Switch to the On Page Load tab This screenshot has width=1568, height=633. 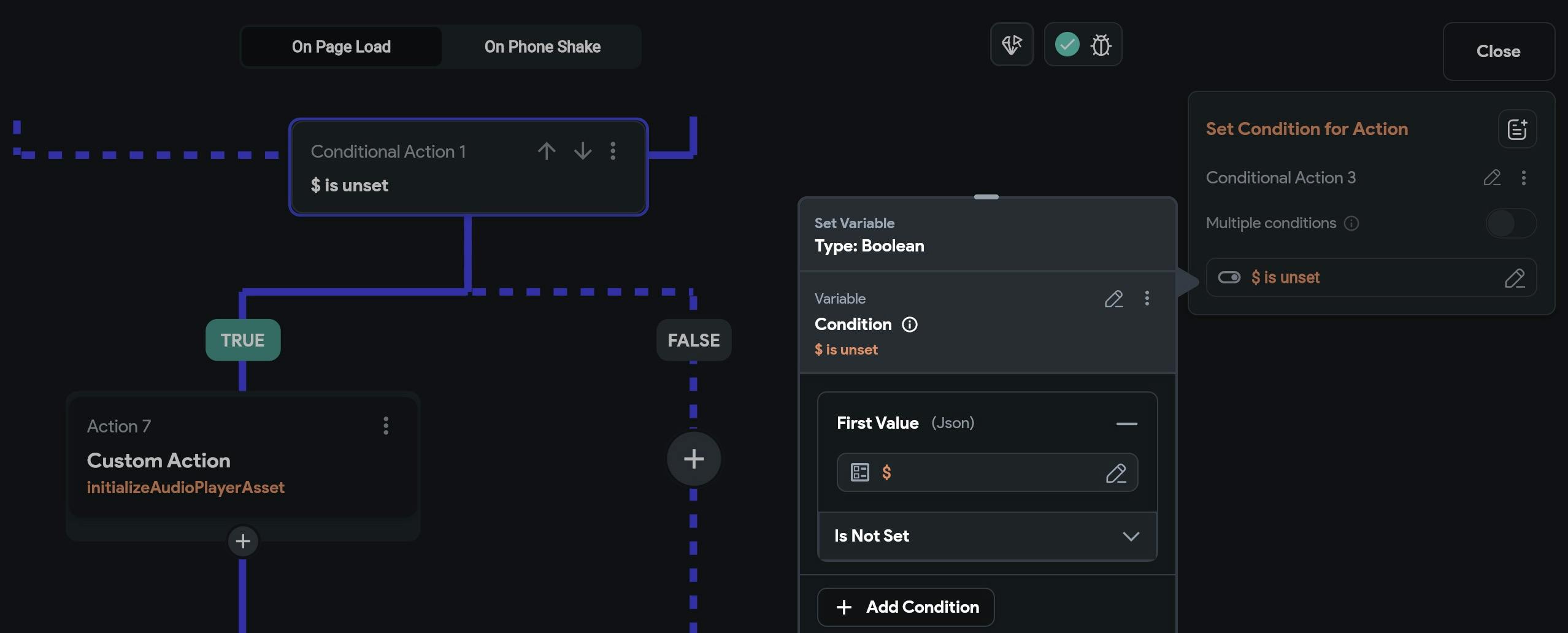point(341,47)
